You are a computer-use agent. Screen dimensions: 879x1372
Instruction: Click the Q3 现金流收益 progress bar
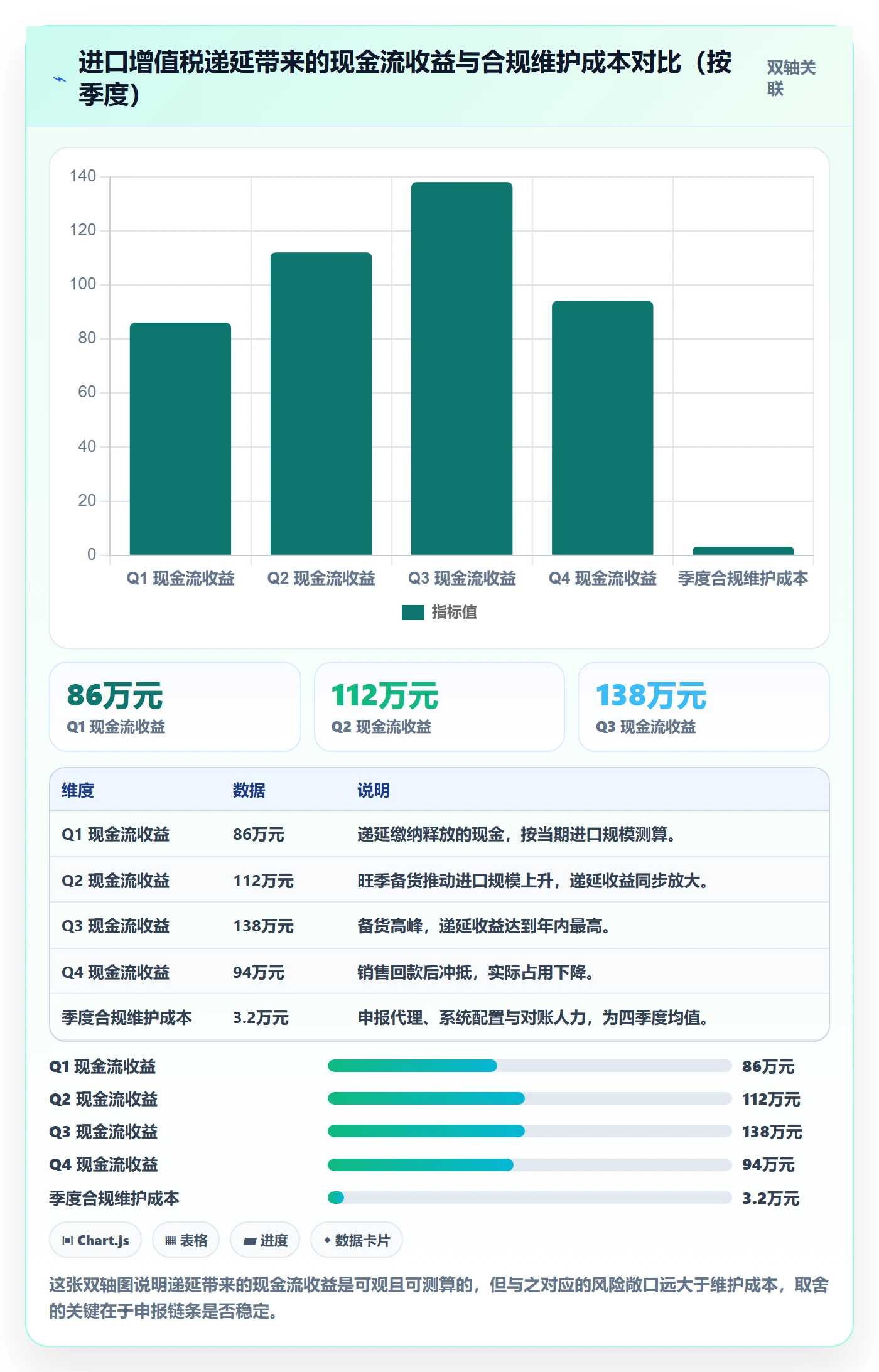(529, 1131)
